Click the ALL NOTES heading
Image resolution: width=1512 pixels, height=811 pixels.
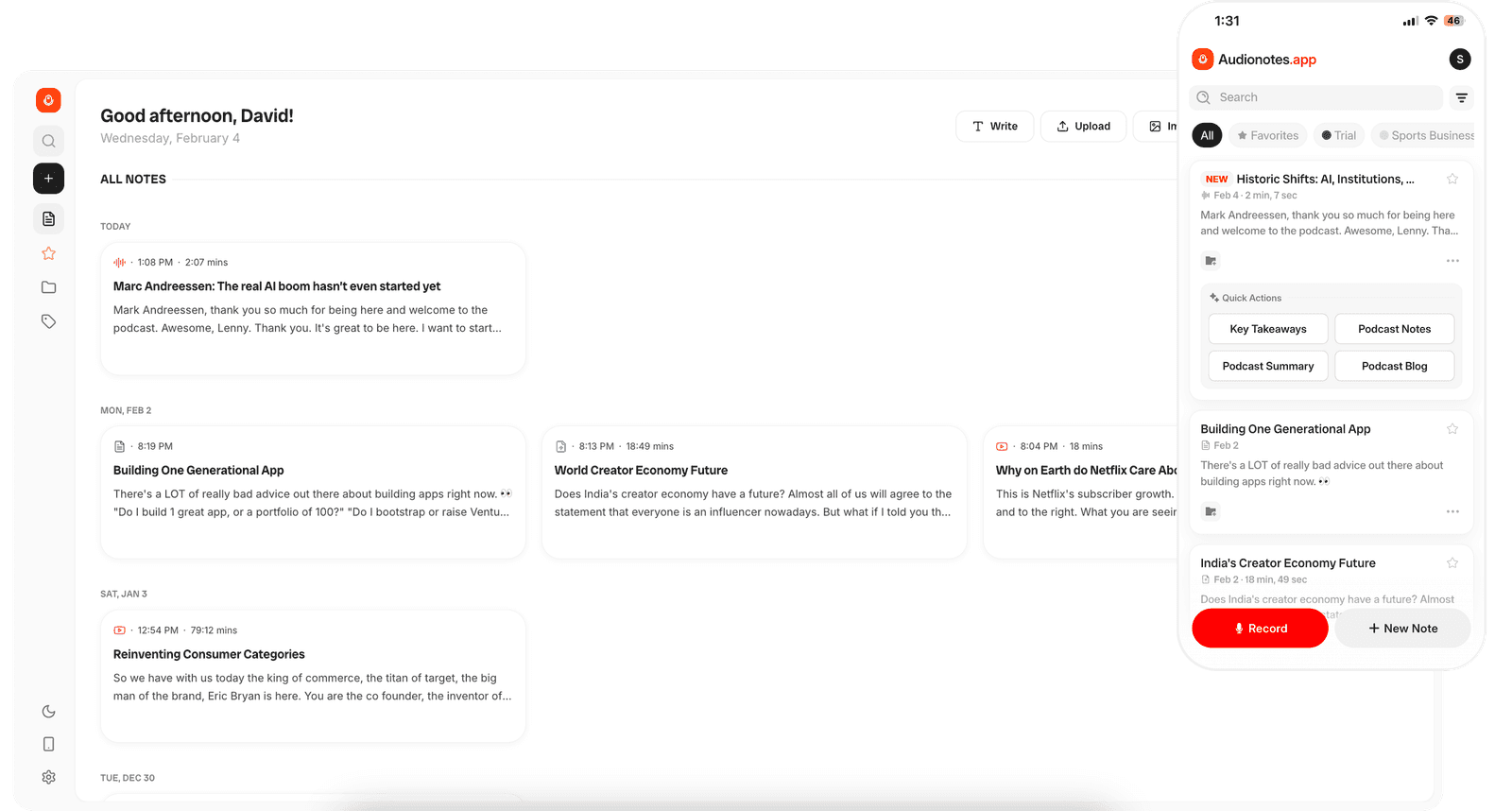pos(133,179)
